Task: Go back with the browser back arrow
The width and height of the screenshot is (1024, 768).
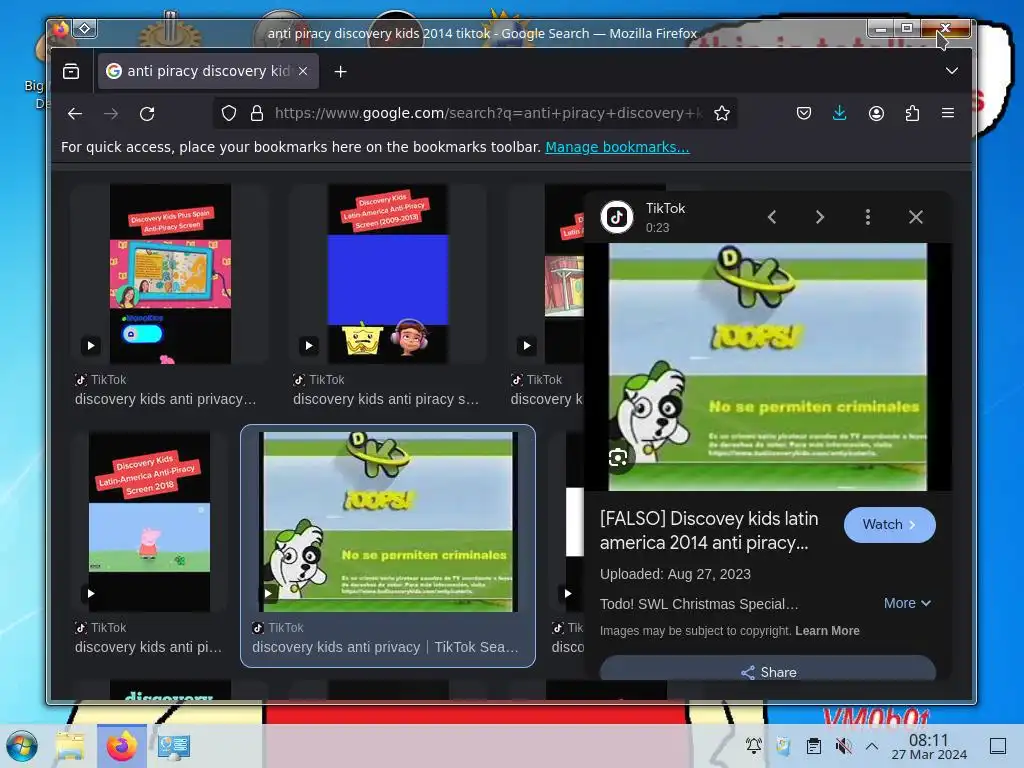Action: point(75,114)
